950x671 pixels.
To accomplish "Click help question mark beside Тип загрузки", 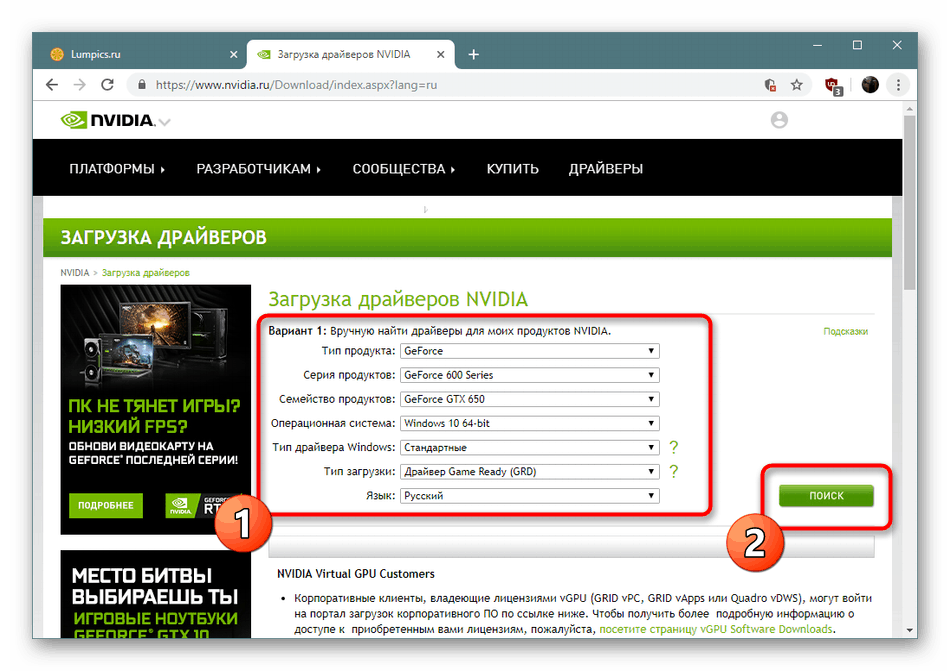I will (673, 472).
